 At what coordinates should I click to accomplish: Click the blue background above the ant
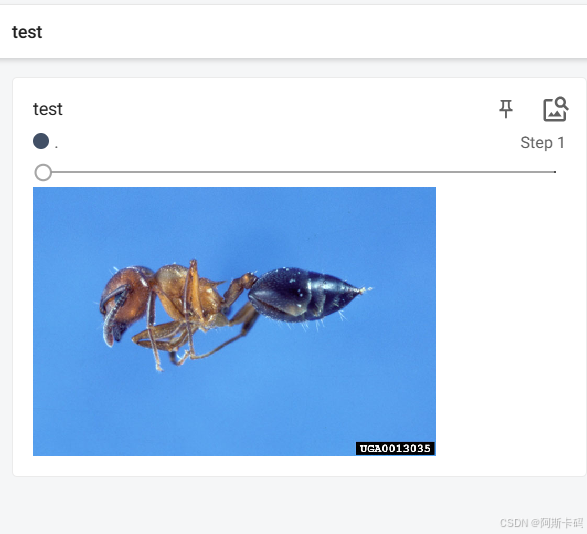pyautogui.click(x=234, y=225)
